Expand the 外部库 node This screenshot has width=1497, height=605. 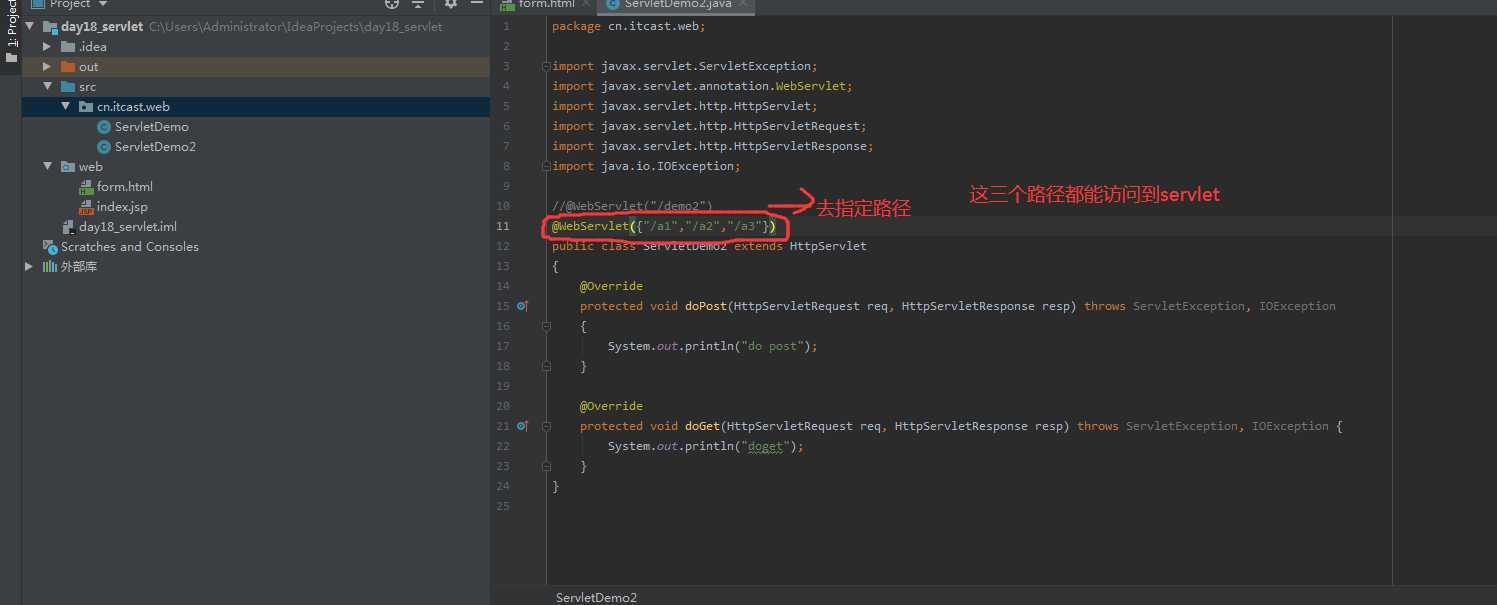29,267
